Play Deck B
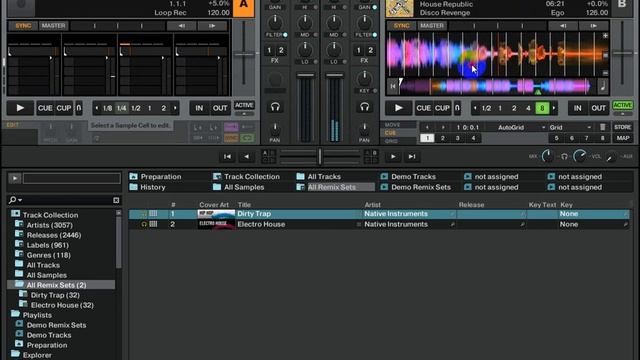This screenshot has height=360, width=640. click(x=398, y=108)
